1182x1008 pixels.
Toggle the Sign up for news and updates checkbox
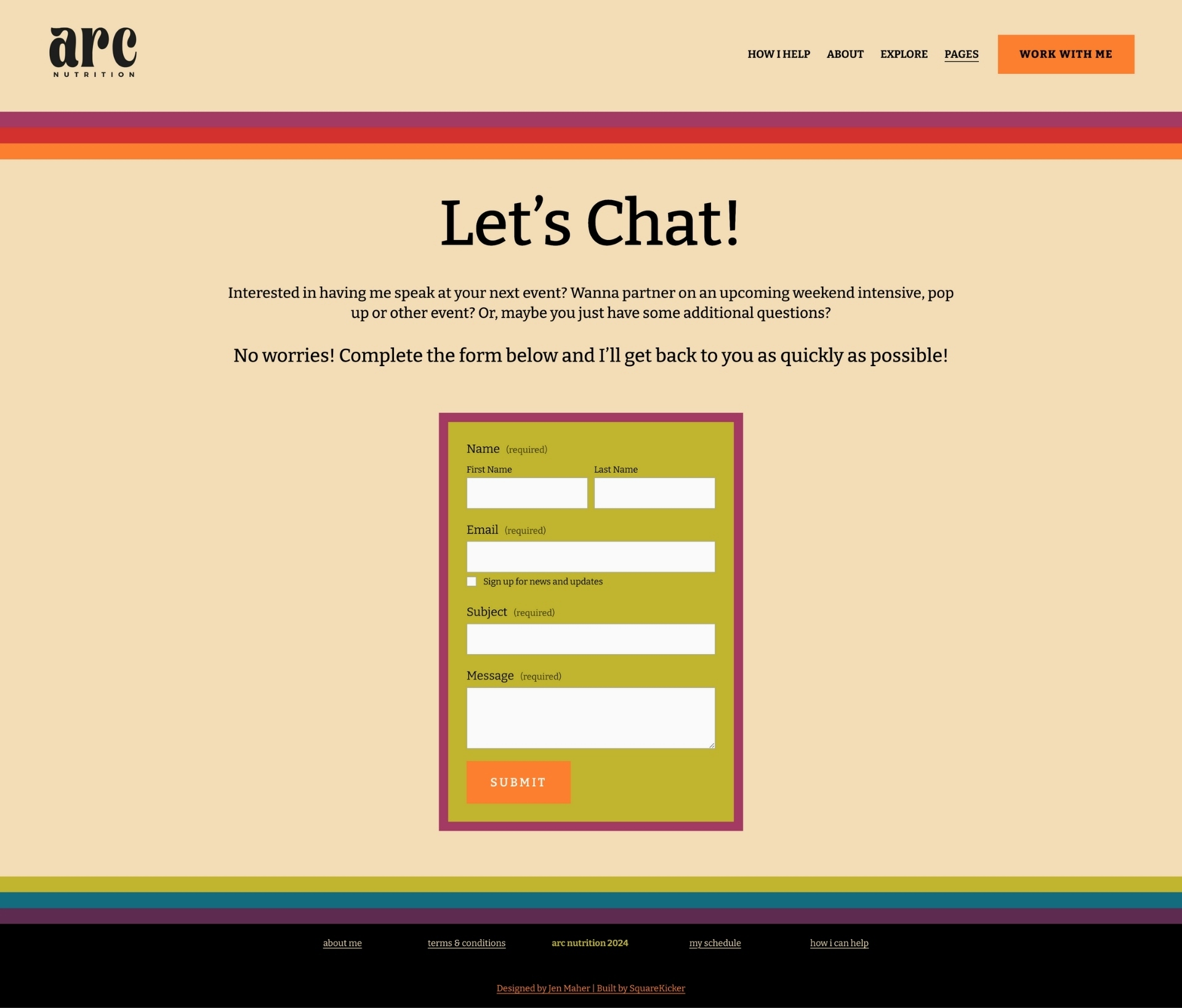(x=472, y=581)
